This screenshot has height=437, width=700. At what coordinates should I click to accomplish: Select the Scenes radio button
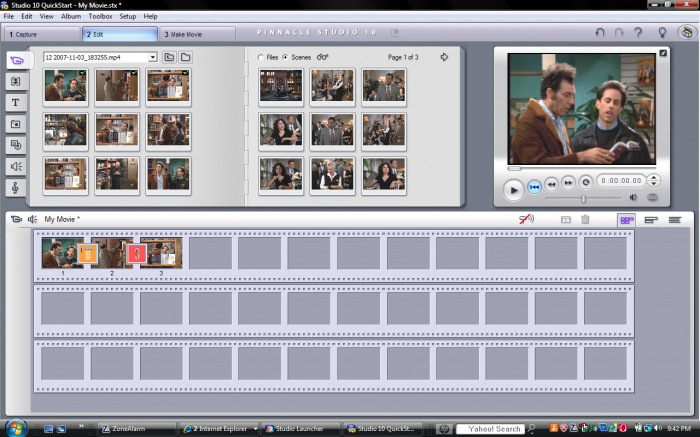click(285, 57)
